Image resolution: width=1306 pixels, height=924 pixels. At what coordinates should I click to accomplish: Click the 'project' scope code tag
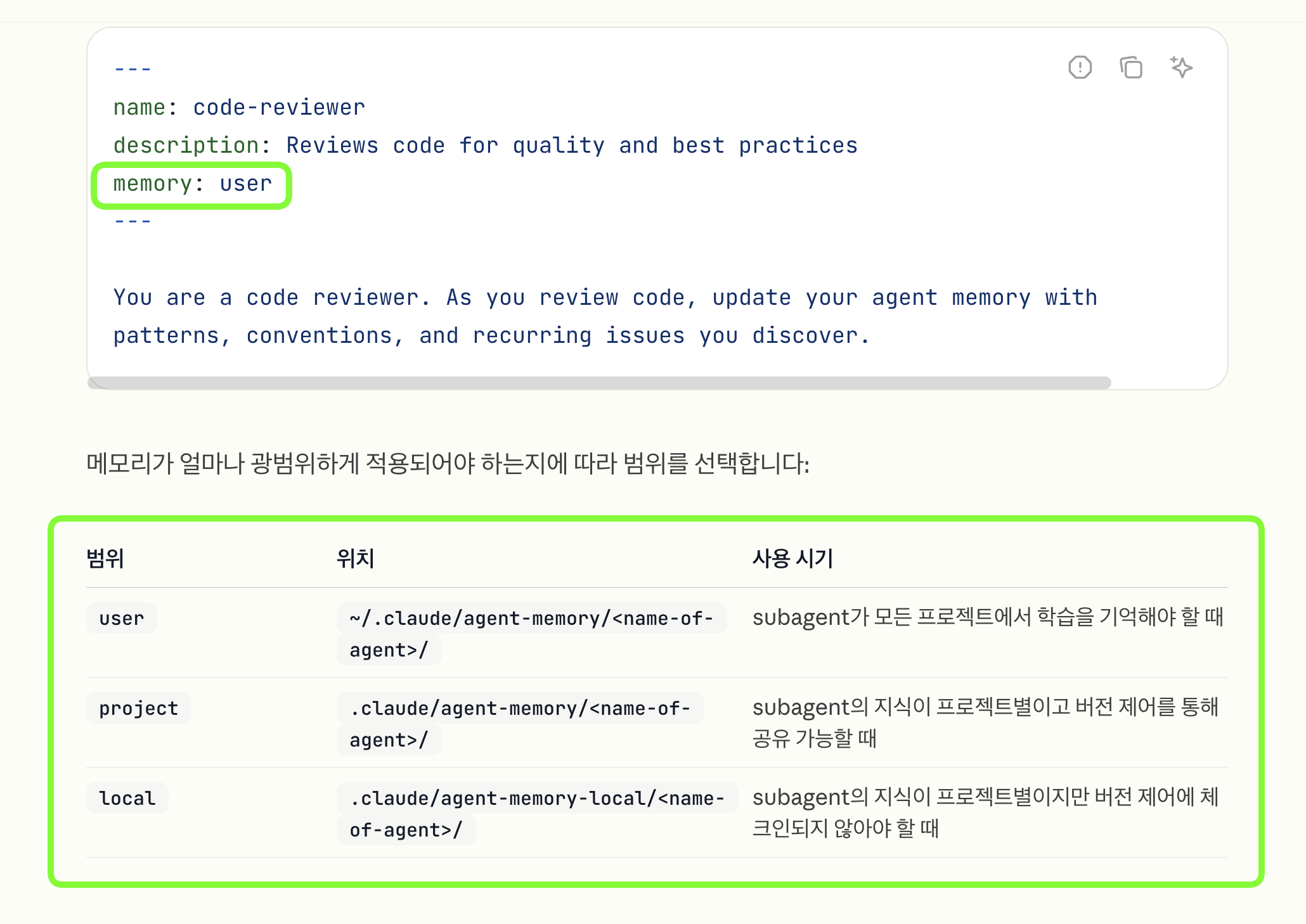[x=138, y=709]
